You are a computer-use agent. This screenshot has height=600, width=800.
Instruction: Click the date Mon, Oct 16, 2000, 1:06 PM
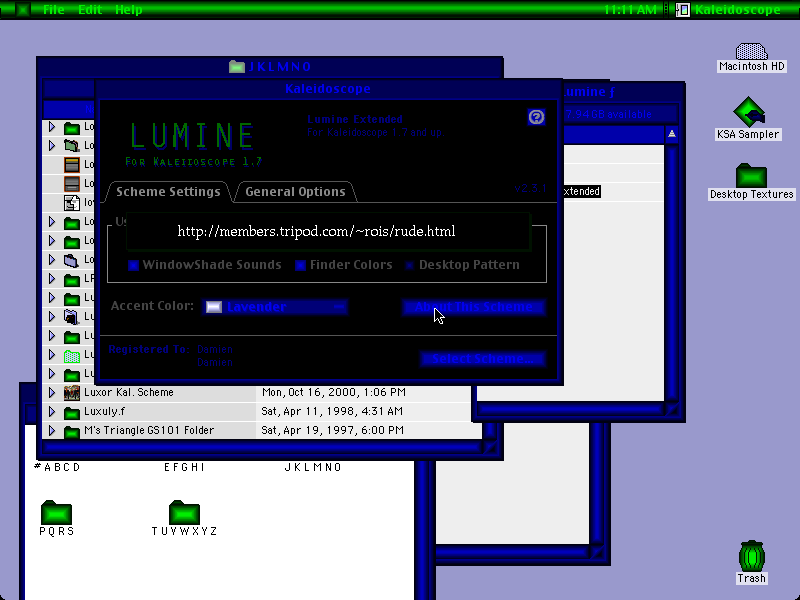(x=334, y=392)
